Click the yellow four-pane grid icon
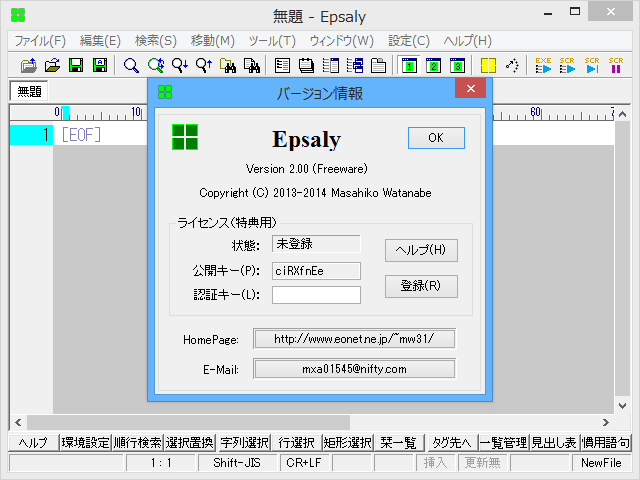Image resolution: width=640 pixels, height=480 pixels. tap(488, 65)
